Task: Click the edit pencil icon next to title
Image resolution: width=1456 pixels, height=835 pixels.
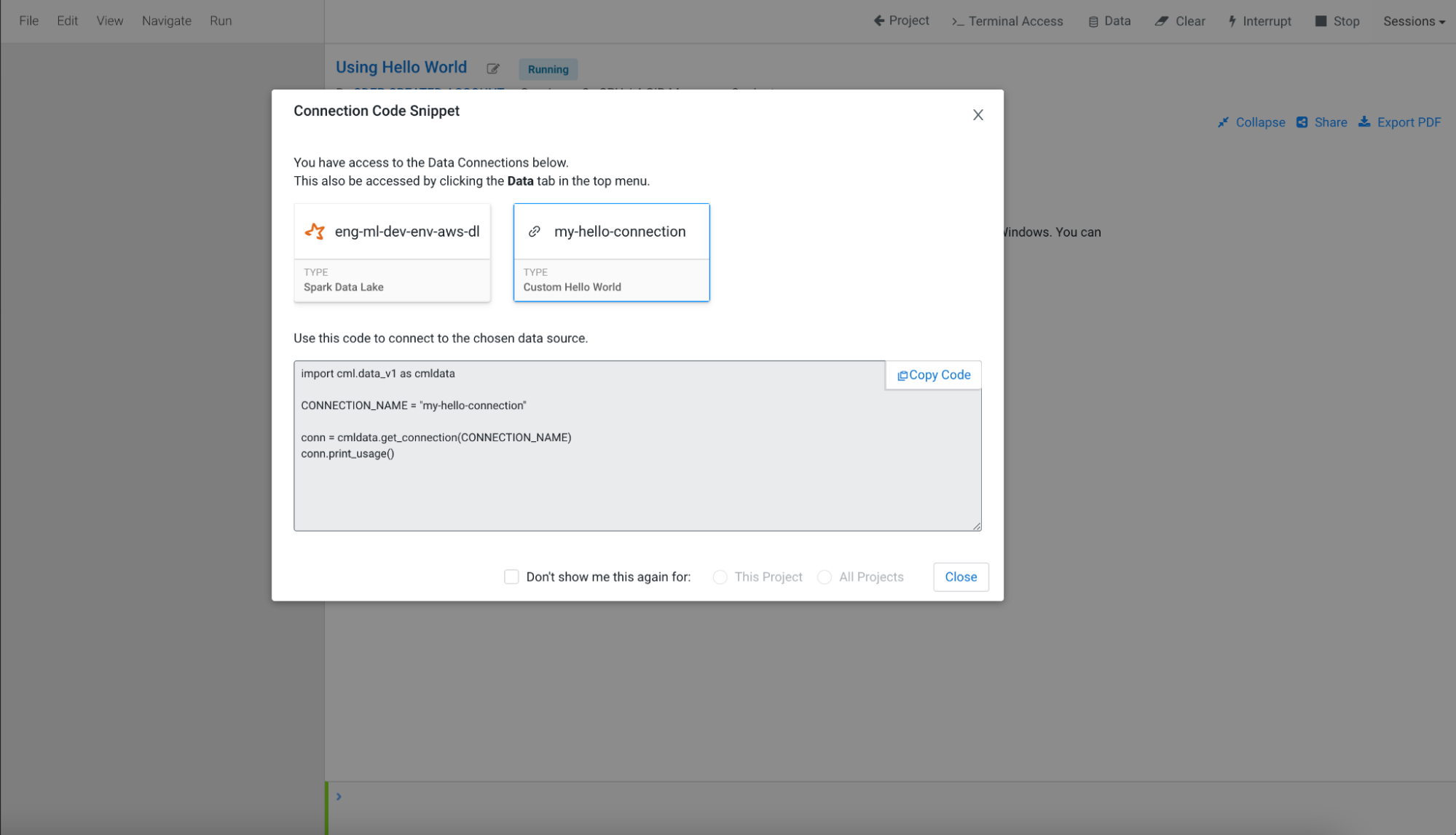Action: pyautogui.click(x=493, y=68)
